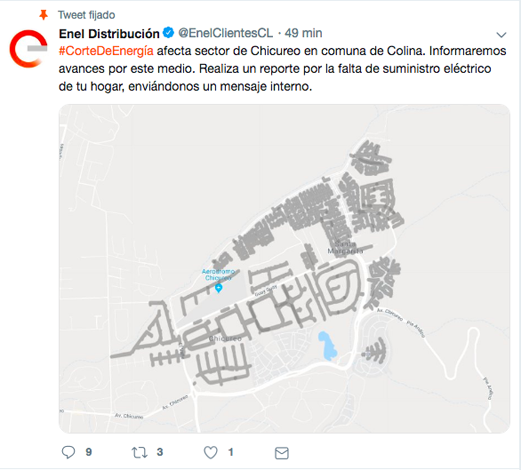521x470 pixels.
Task: Click the reply count 9
Action: tap(88, 452)
